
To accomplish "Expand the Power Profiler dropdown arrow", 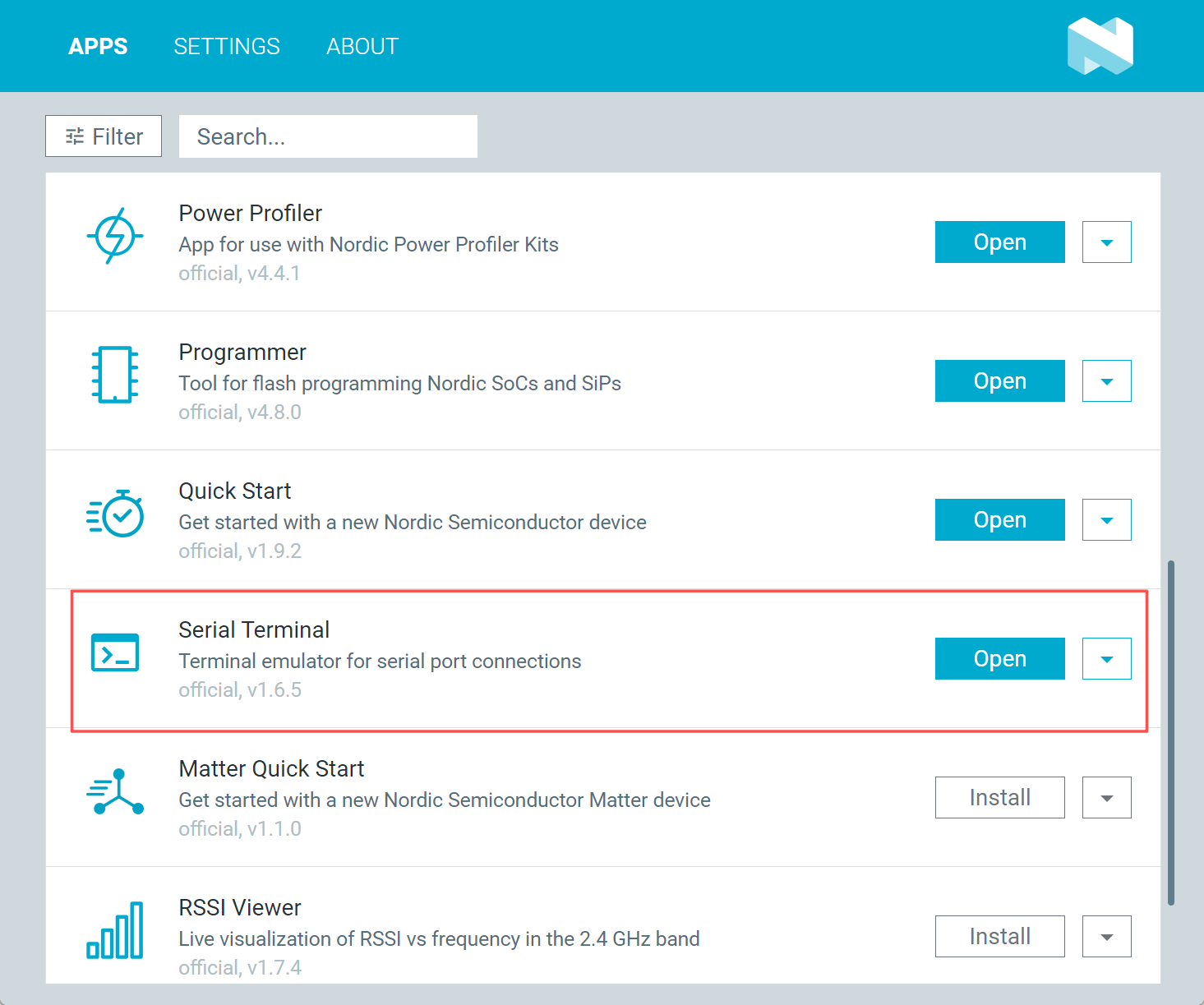I will (x=1107, y=242).
